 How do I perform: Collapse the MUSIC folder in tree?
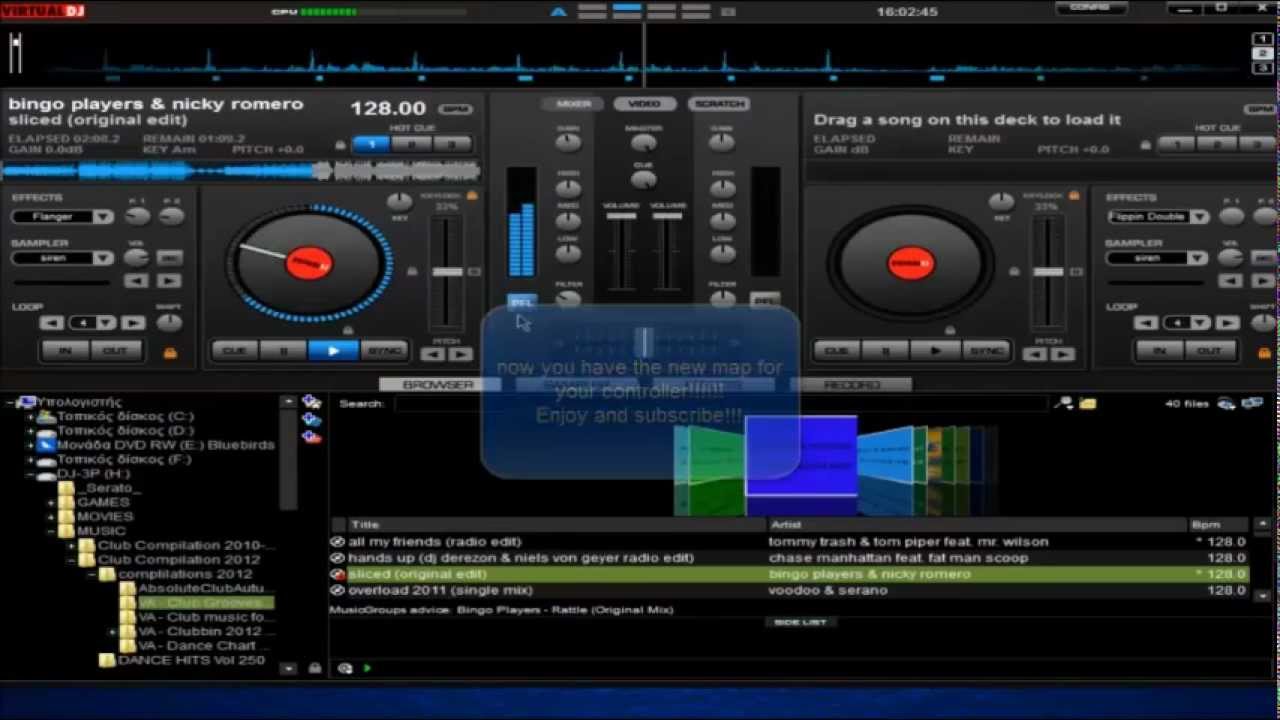click(52, 531)
